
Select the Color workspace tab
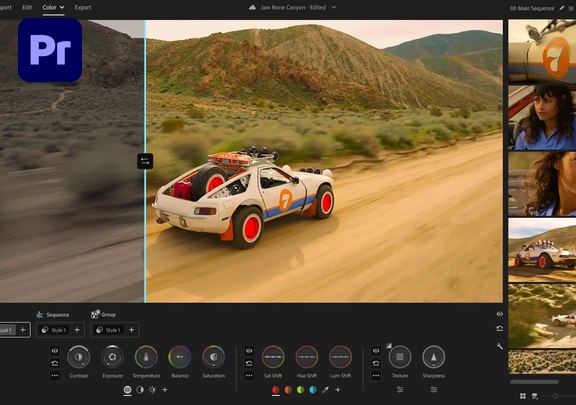49,7
